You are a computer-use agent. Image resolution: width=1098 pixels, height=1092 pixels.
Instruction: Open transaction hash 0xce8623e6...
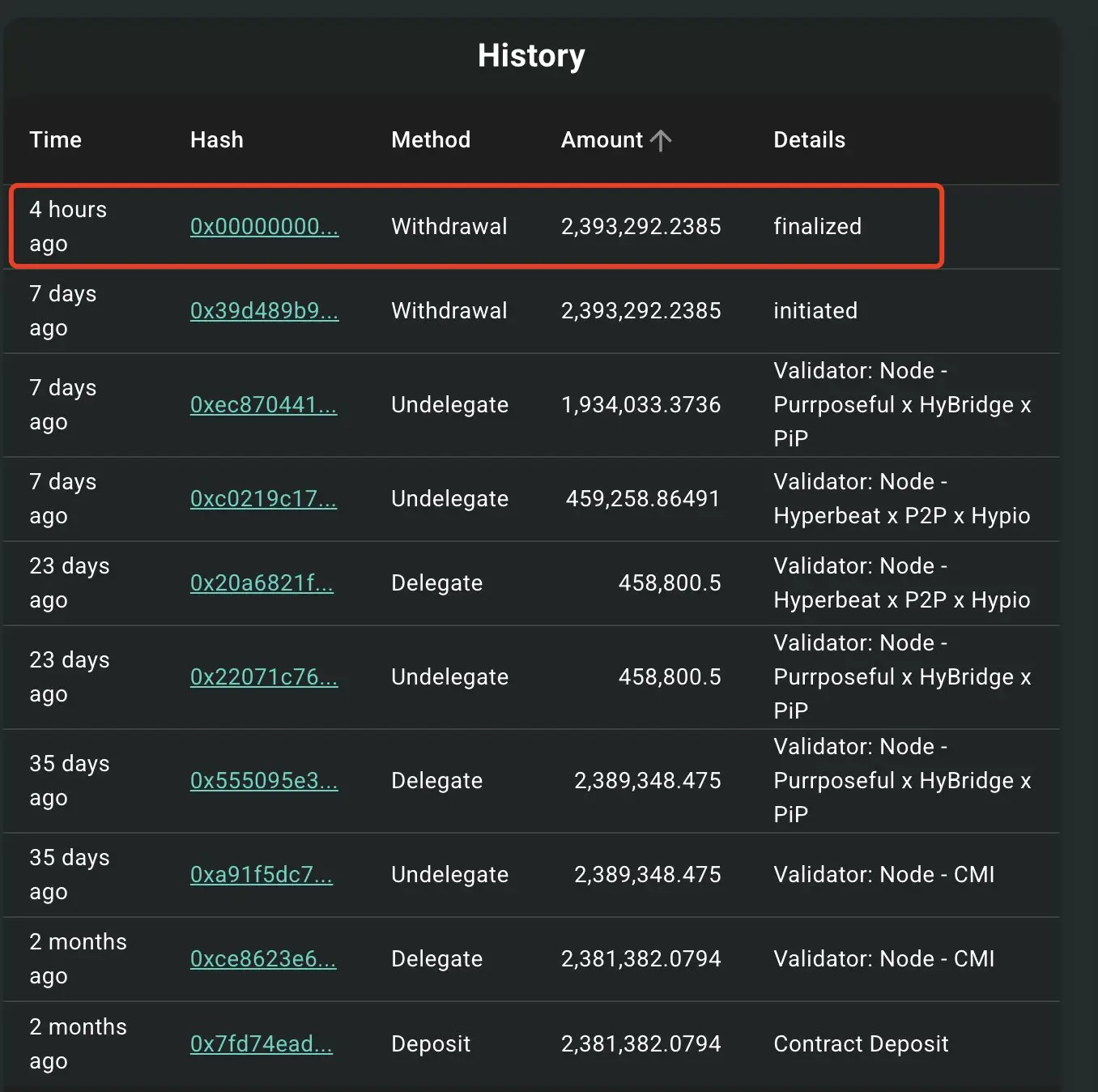[x=262, y=959]
